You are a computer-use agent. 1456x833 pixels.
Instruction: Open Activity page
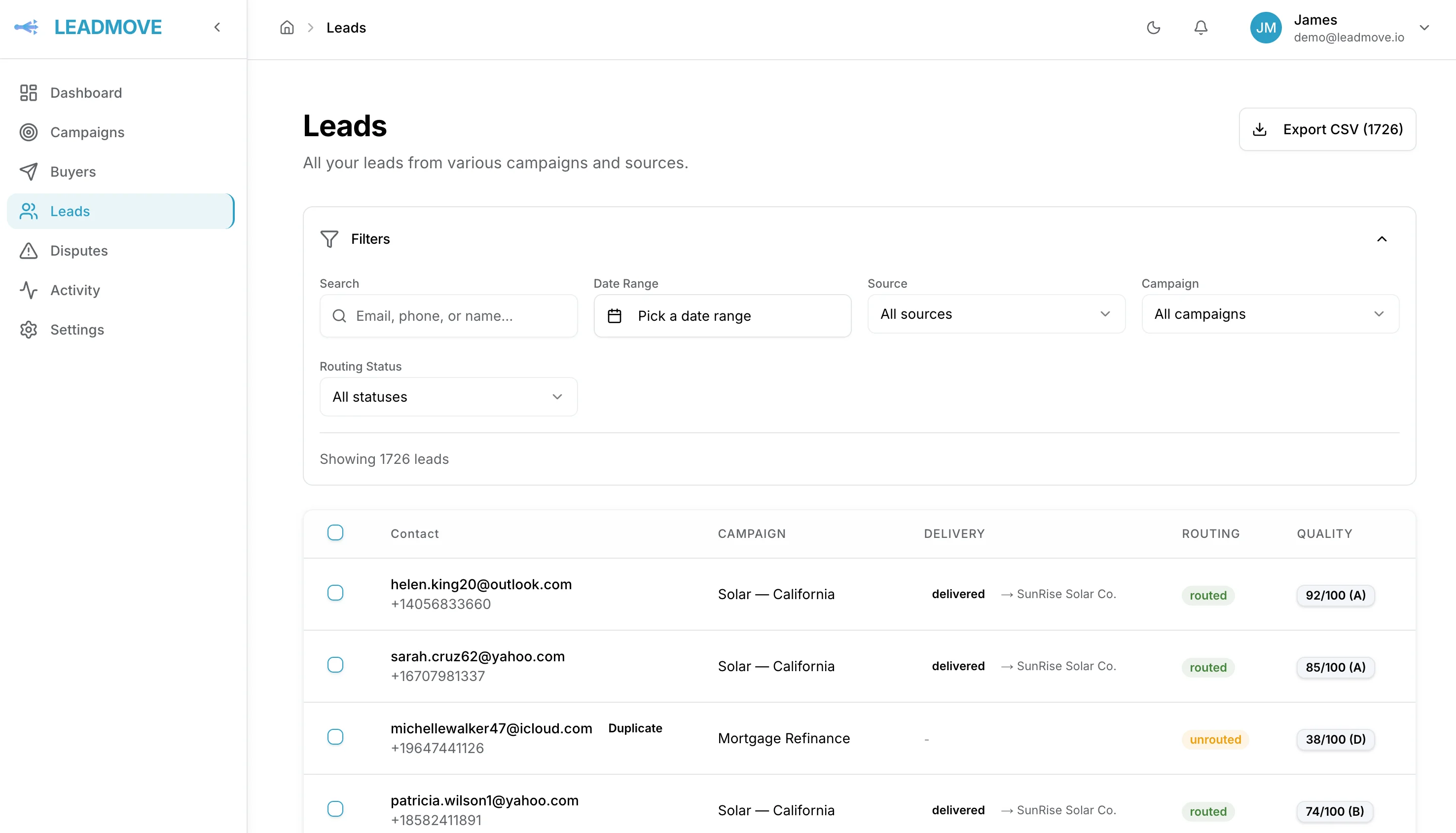[x=121, y=290]
